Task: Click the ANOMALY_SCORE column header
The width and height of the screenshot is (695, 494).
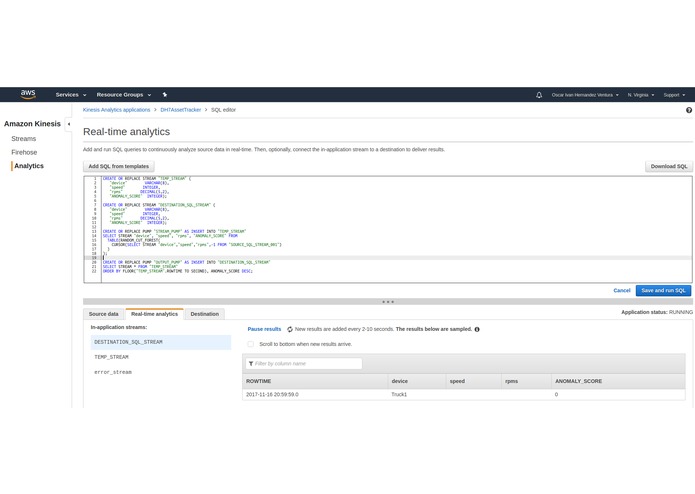Action: (618, 381)
